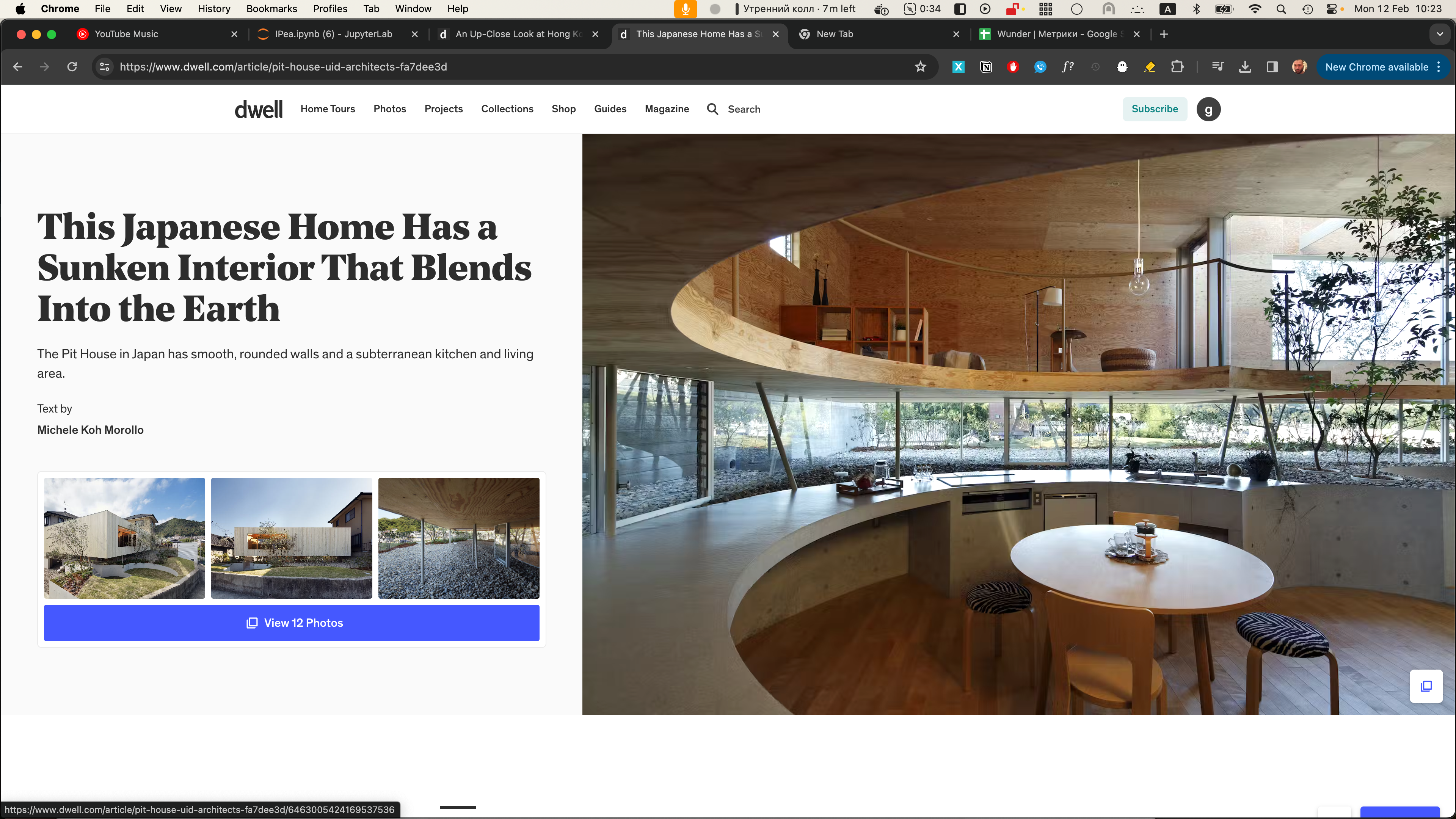Open the photo gallery icon on hero image
Viewport: 1456px width, 819px height.
coord(1426,686)
